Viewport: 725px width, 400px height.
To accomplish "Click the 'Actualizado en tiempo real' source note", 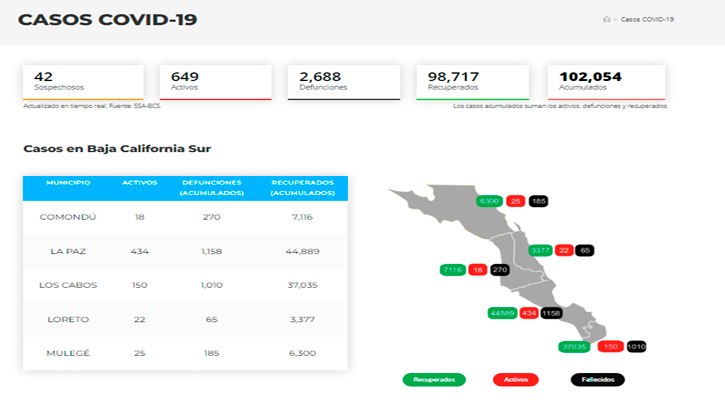I will (x=92, y=106).
